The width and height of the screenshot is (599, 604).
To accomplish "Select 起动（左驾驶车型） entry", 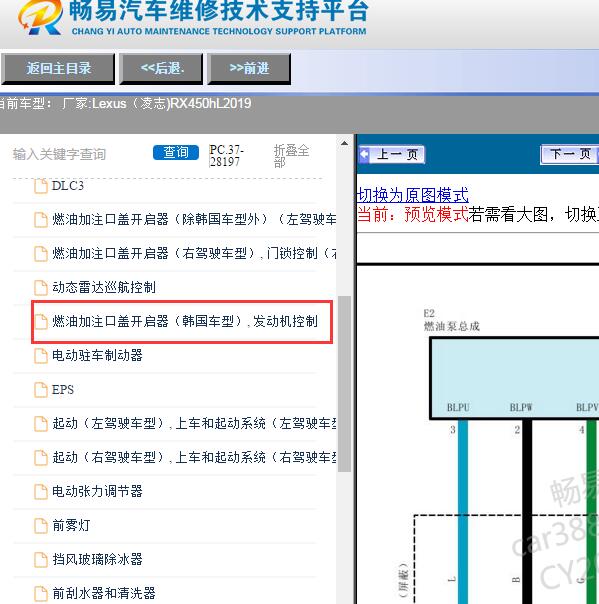I will (194, 423).
